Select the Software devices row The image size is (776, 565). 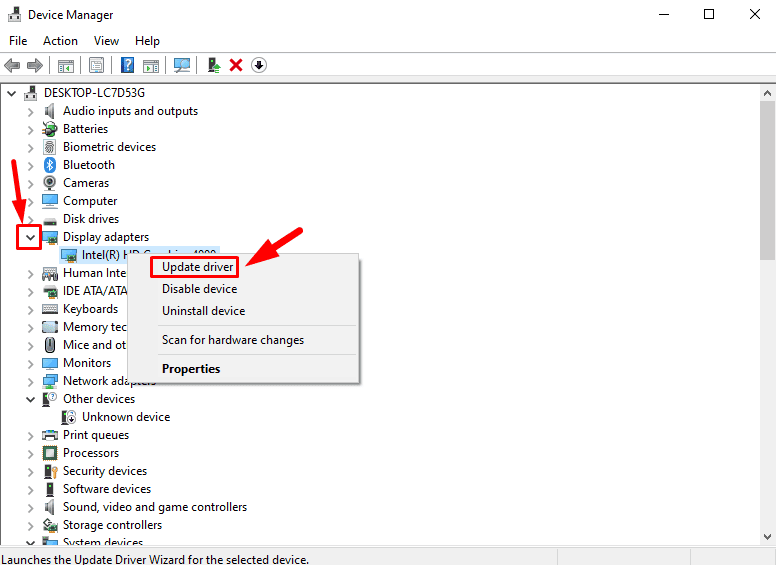(106, 489)
